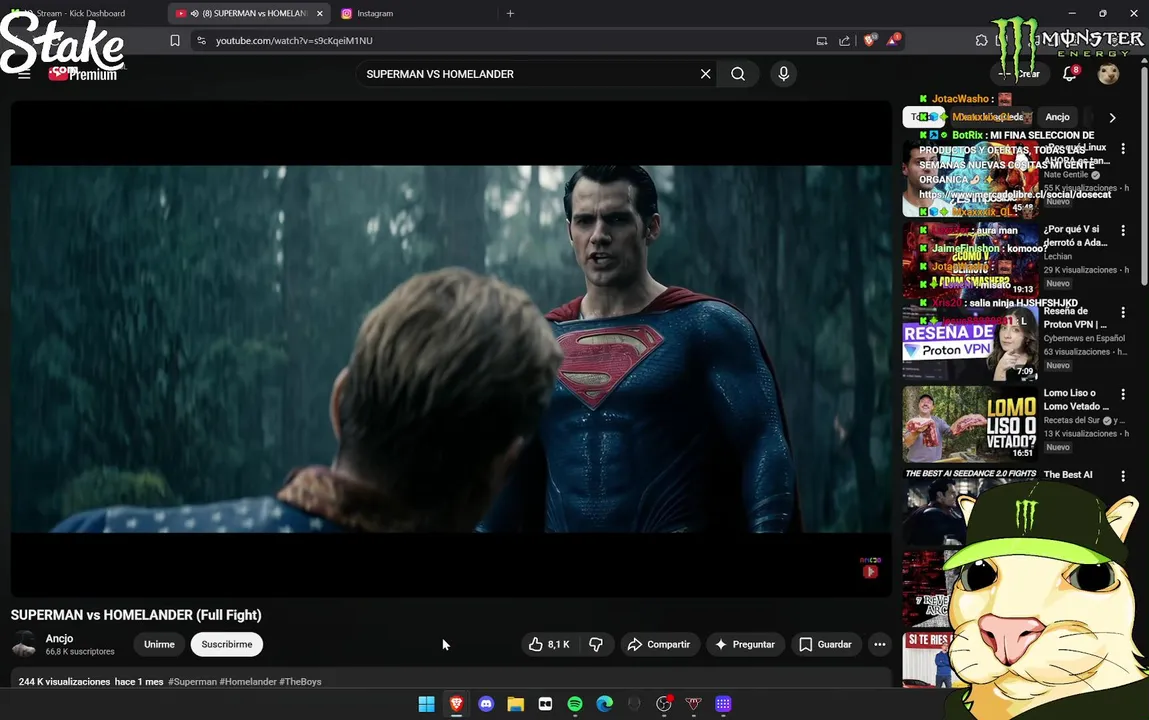Start voice search with the microphone icon

pyautogui.click(x=783, y=74)
